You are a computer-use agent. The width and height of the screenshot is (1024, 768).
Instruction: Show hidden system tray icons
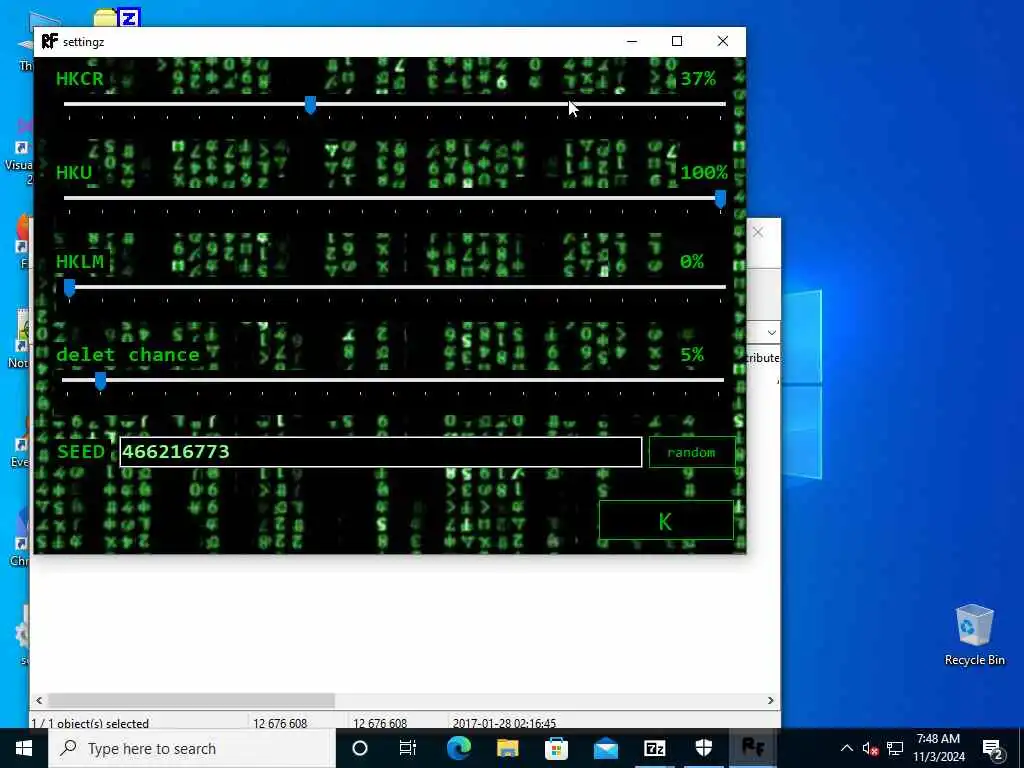click(x=846, y=748)
